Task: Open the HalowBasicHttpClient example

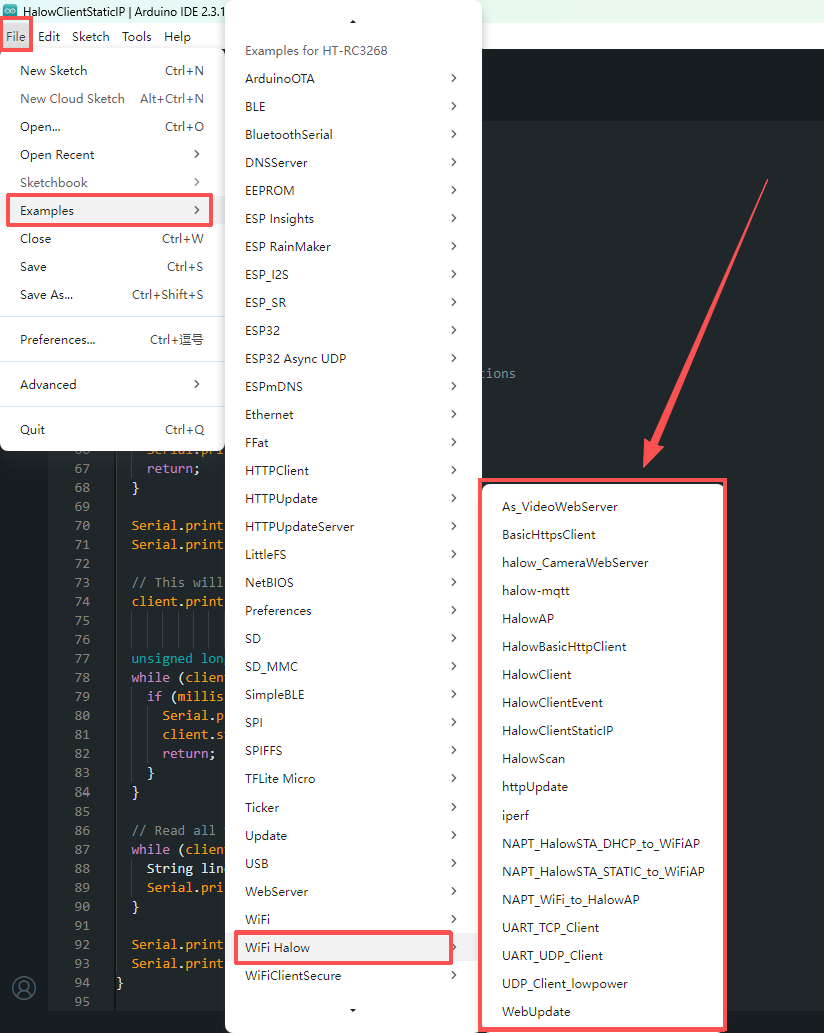Action: coord(603,647)
